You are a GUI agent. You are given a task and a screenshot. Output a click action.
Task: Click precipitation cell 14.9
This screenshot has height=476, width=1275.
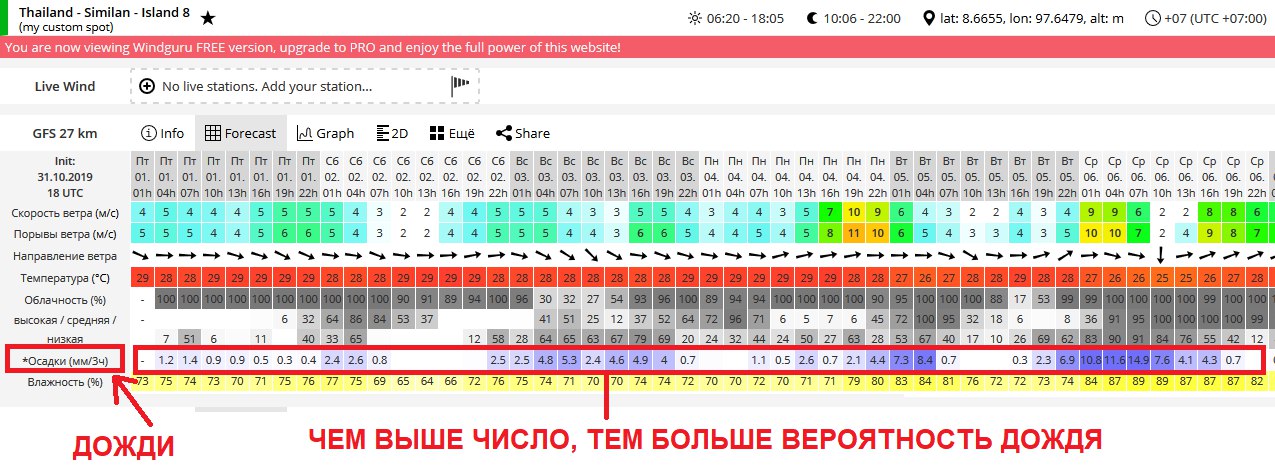(x=1138, y=359)
